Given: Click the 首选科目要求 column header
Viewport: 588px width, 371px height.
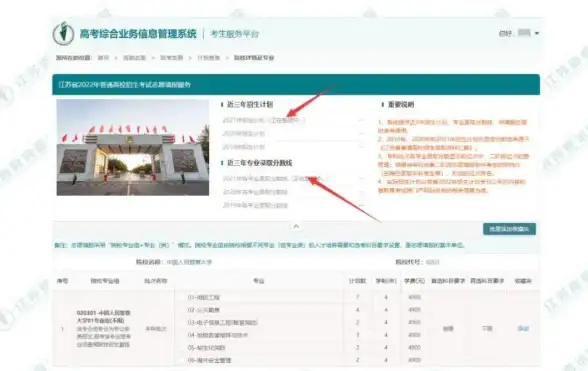Looking at the screenshot, I should pyautogui.click(x=448, y=281).
